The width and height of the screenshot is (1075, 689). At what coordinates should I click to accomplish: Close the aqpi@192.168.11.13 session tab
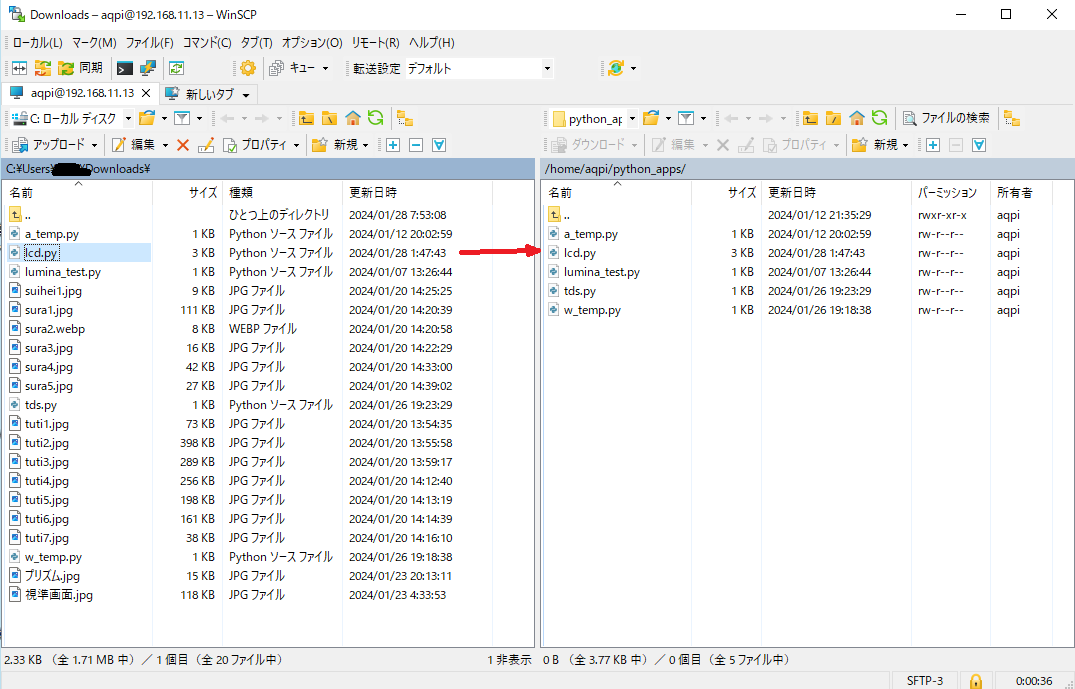click(146, 93)
